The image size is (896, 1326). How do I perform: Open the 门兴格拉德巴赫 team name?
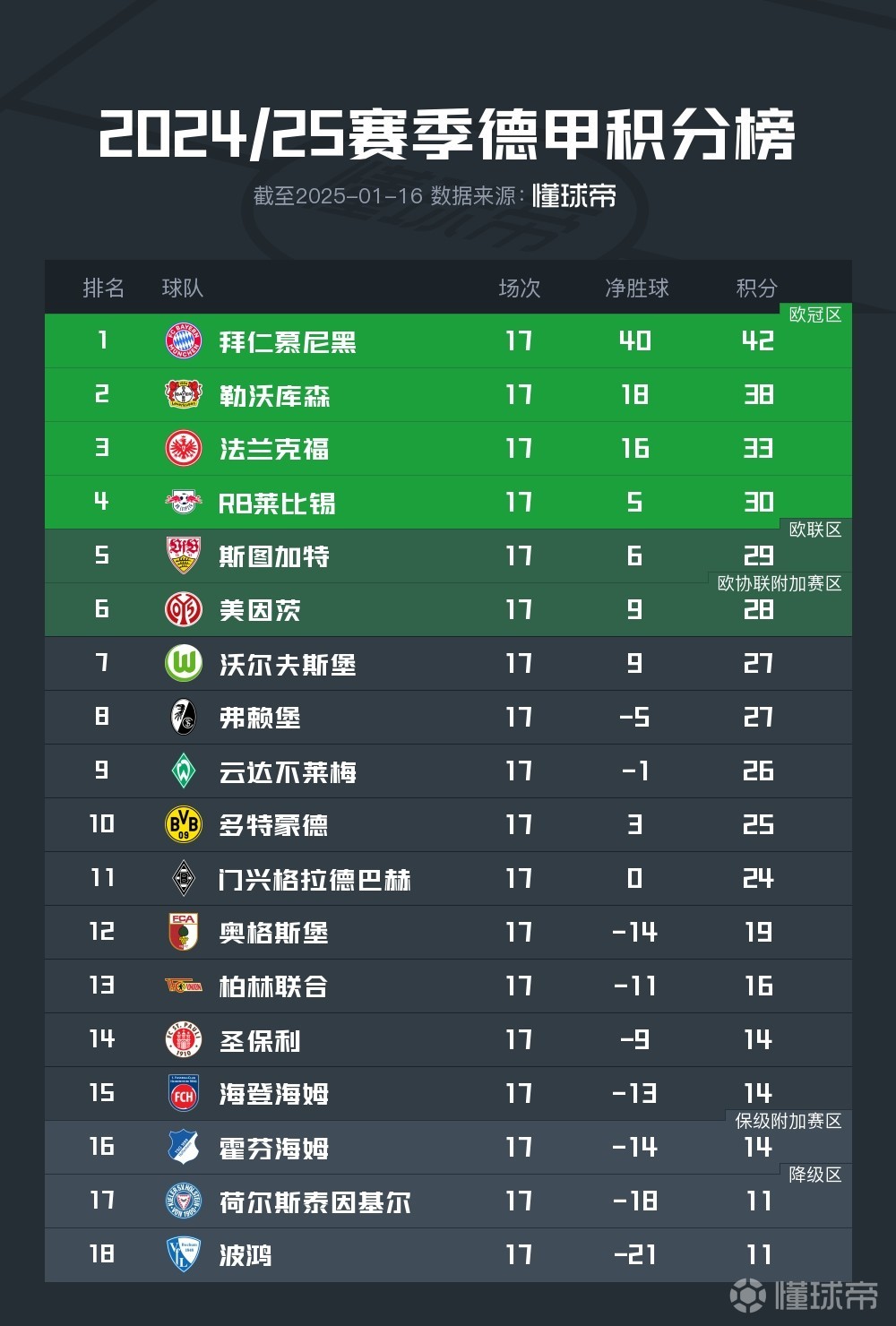coord(314,880)
